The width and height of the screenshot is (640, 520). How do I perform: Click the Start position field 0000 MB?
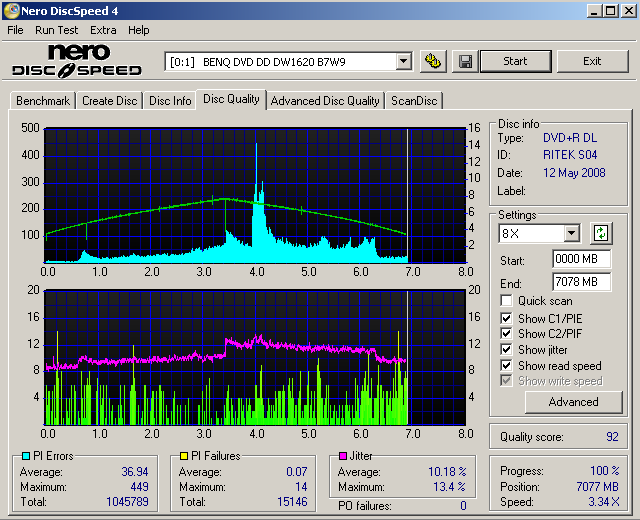(x=581, y=259)
